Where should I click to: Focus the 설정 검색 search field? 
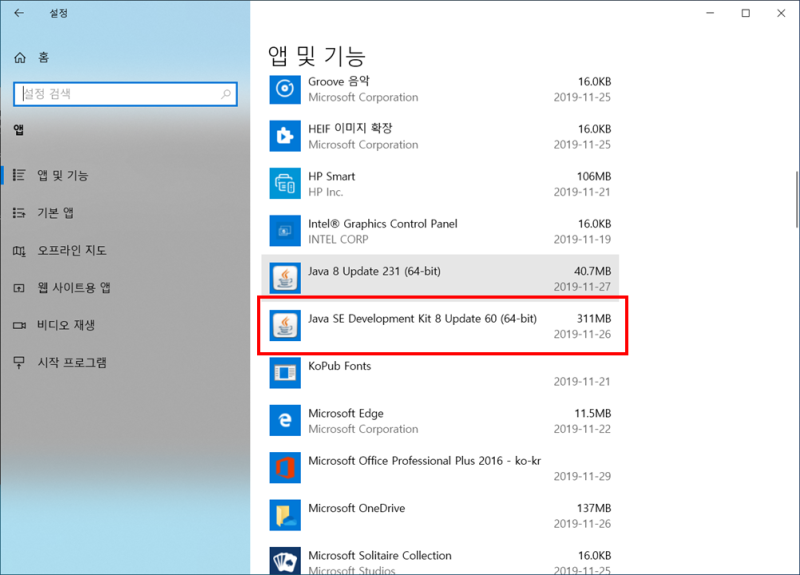point(126,94)
